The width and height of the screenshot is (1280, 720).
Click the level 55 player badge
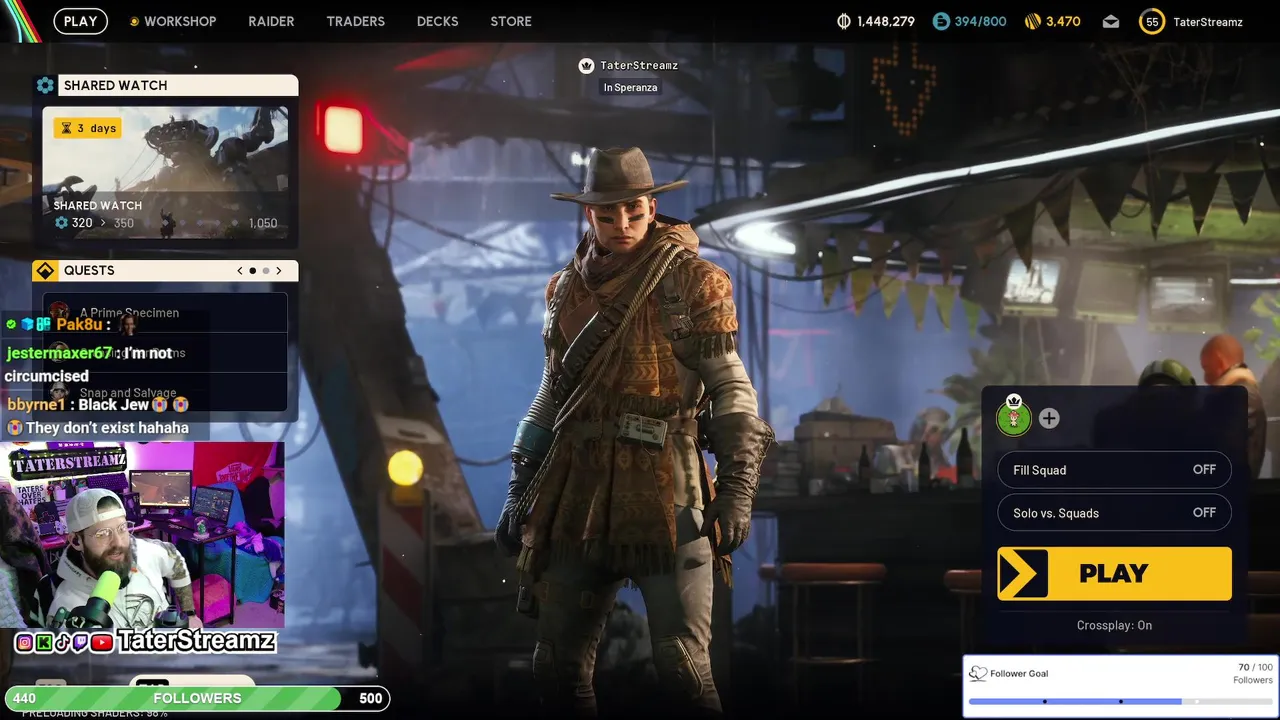pyautogui.click(x=1152, y=21)
